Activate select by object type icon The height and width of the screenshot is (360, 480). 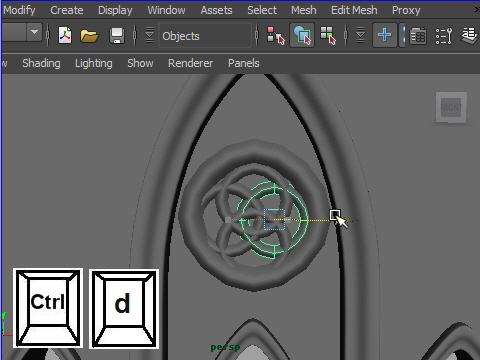[302, 35]
